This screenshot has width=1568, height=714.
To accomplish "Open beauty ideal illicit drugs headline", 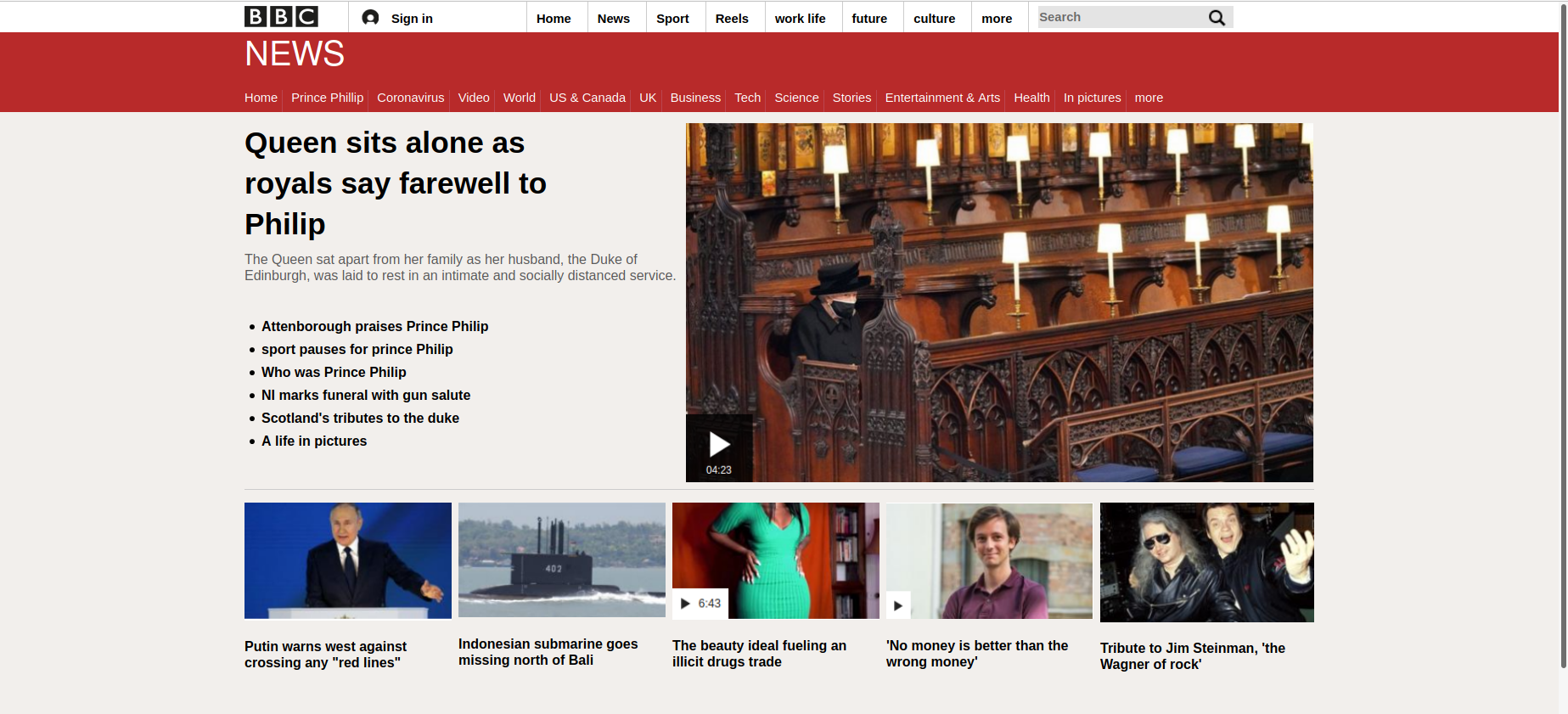I will click(x=759, y=654).
